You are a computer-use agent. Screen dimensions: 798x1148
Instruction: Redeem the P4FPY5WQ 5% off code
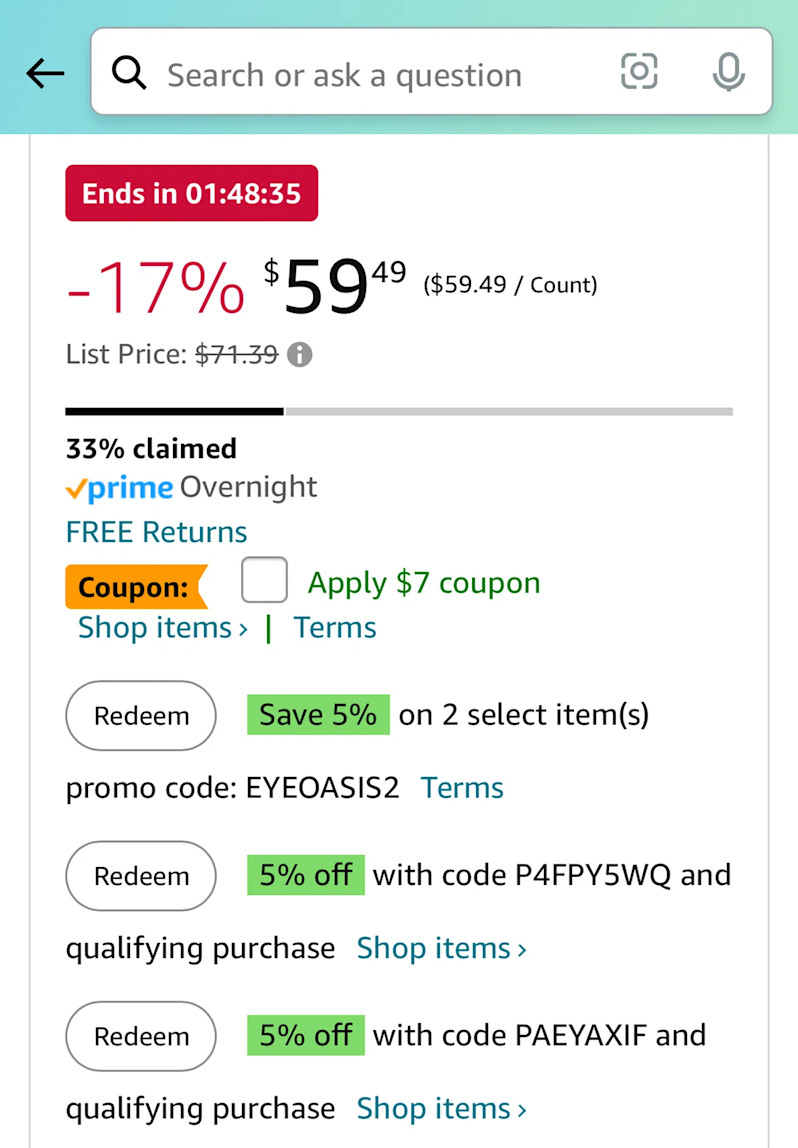point(141,876)
